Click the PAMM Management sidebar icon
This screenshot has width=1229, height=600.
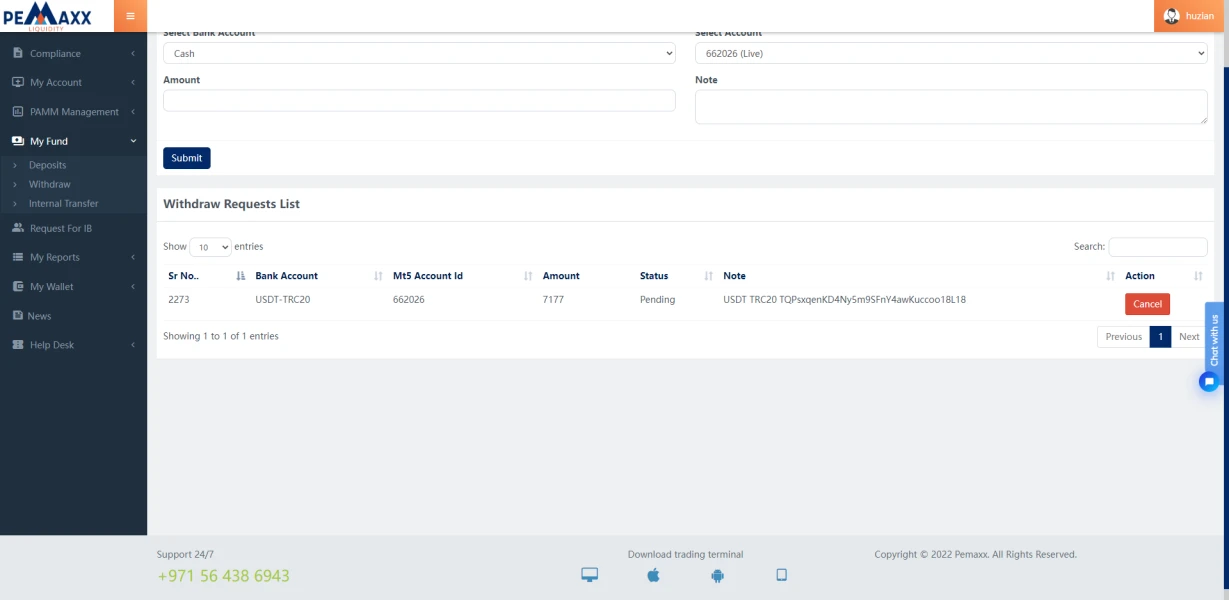click(18, 112)
